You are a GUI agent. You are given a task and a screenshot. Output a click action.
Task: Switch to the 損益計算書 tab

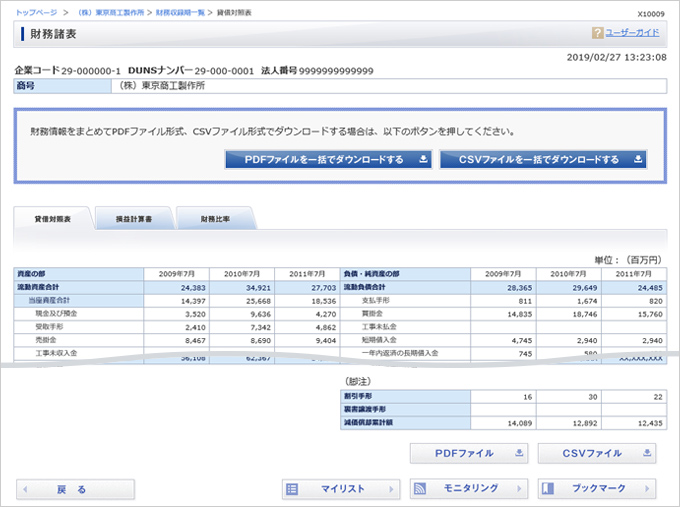134,219
